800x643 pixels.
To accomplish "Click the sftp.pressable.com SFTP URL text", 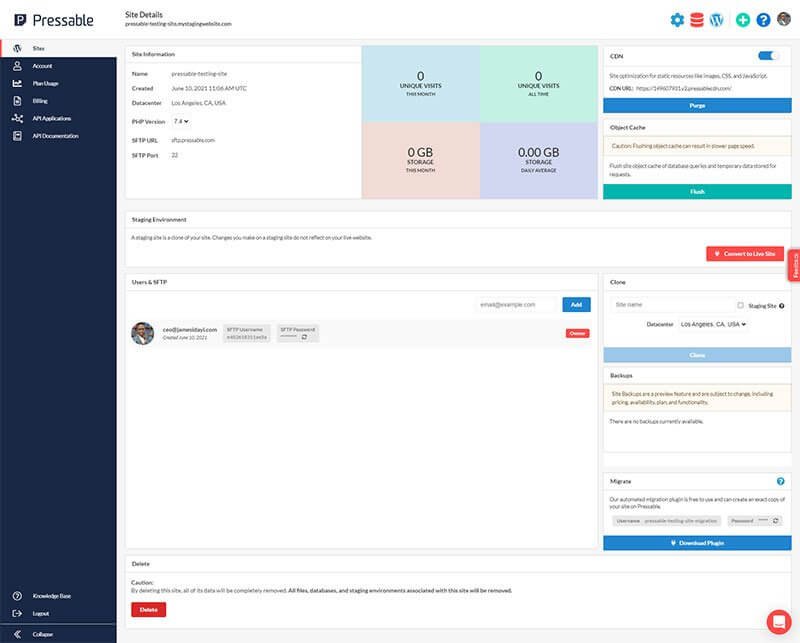I will pyautogui.click(x=193, y=140).
